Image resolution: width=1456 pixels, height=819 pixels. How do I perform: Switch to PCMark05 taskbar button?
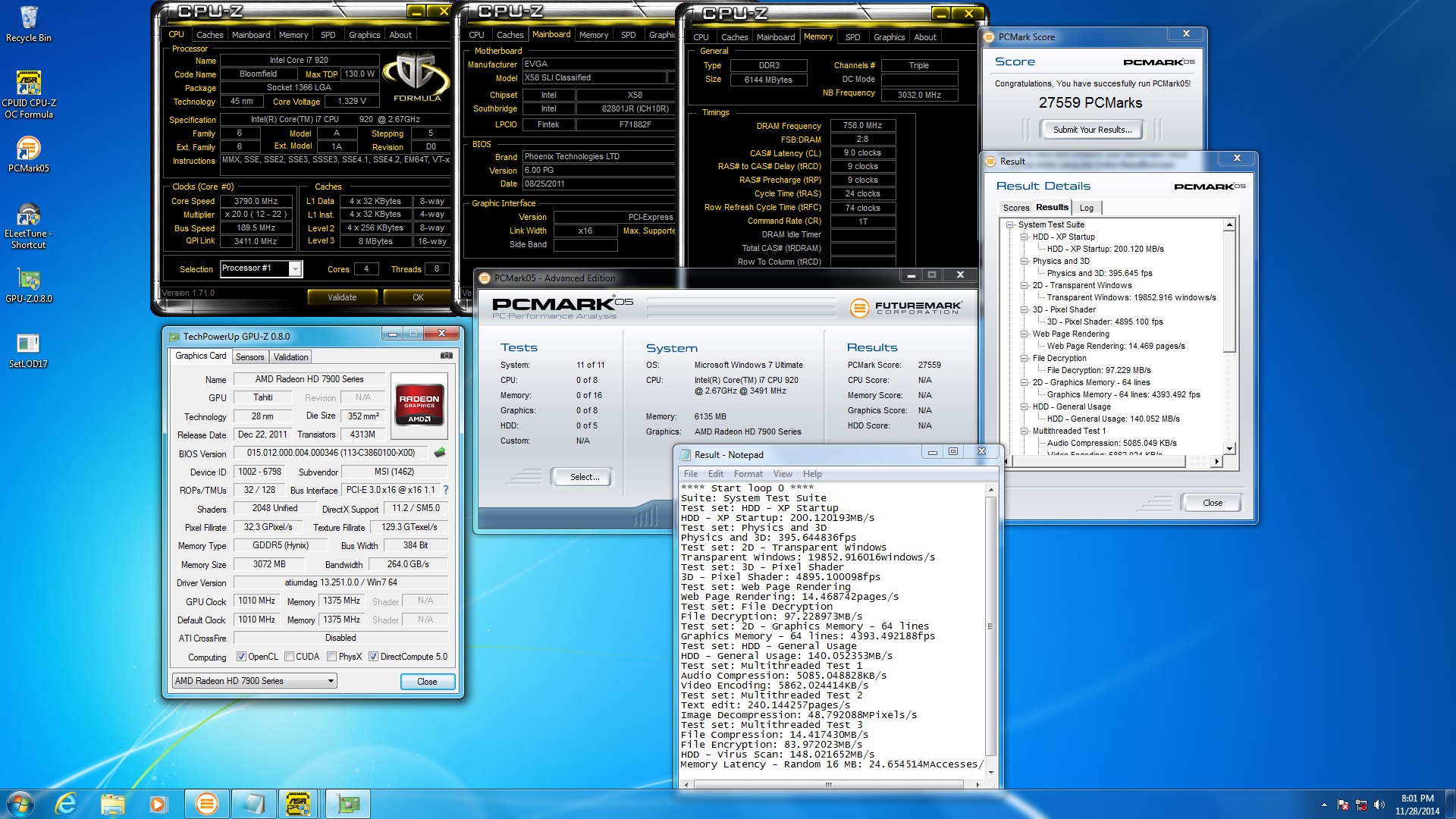click(x=206, y=803)
